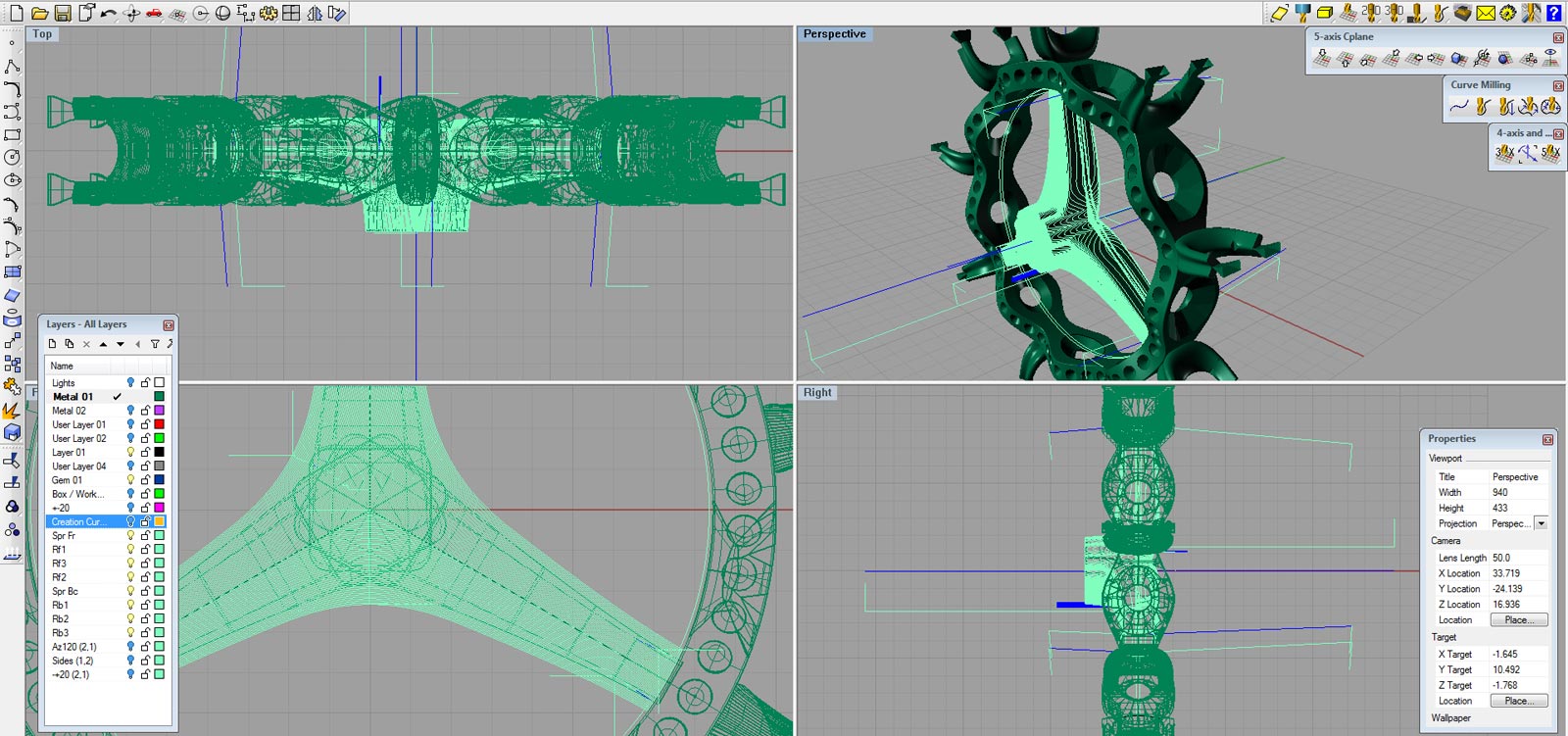Turn on the Gem 01 layer bulb

(x=130, y=480)
